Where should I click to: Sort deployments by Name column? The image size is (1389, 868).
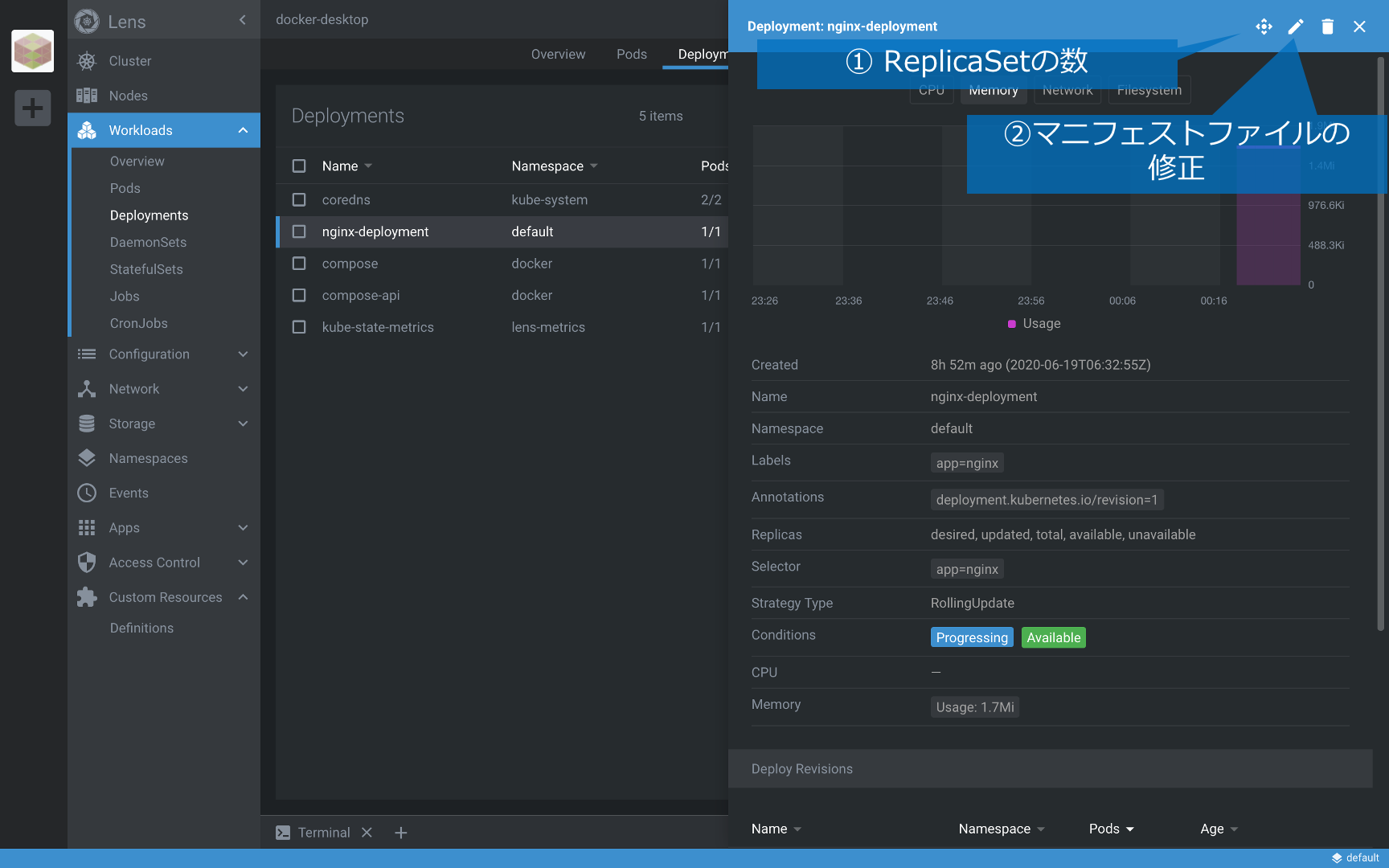click(x=347, y=166)
